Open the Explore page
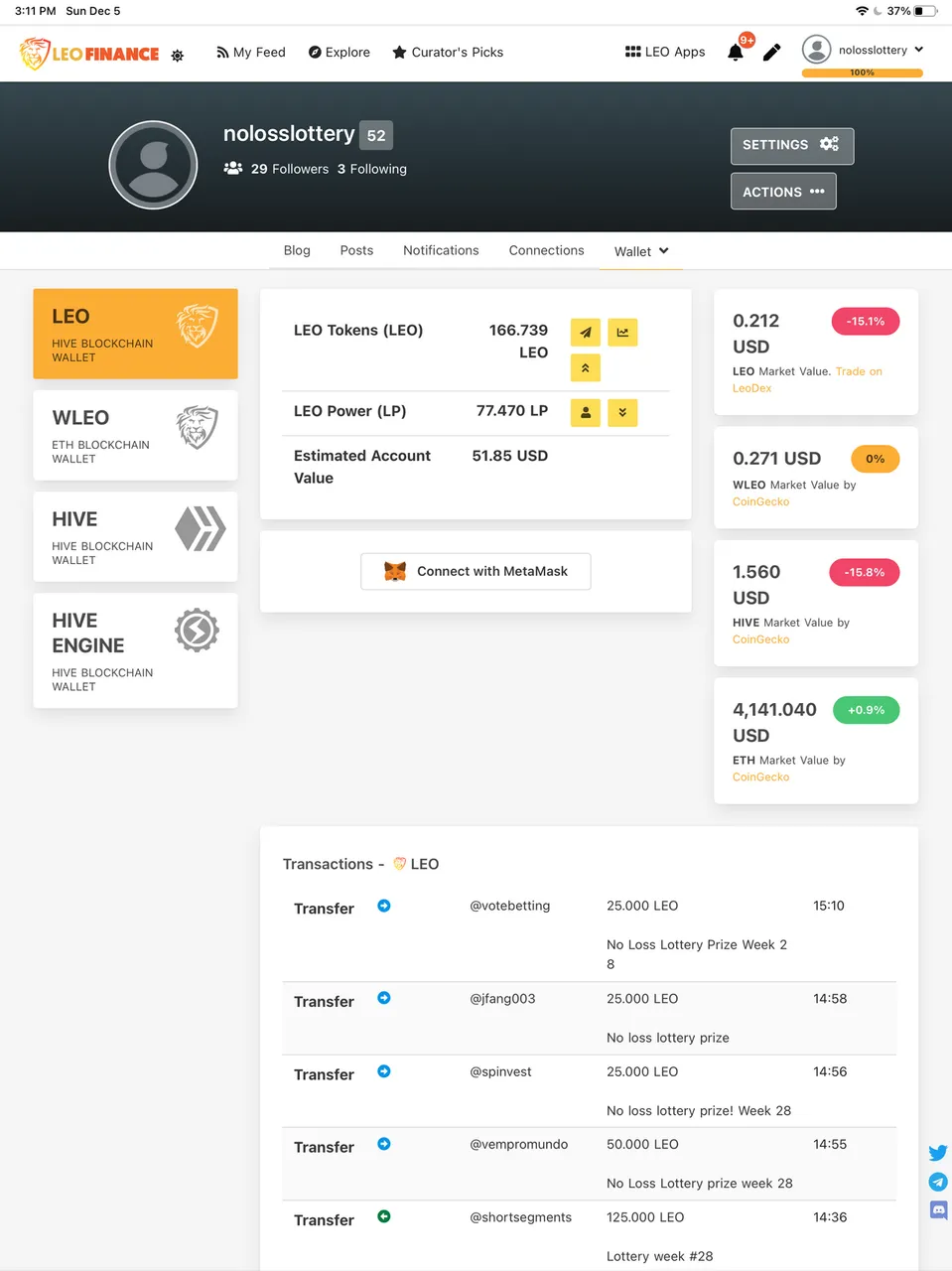Viewport: 952px width, 1271px height. click(x=340, y=53)
